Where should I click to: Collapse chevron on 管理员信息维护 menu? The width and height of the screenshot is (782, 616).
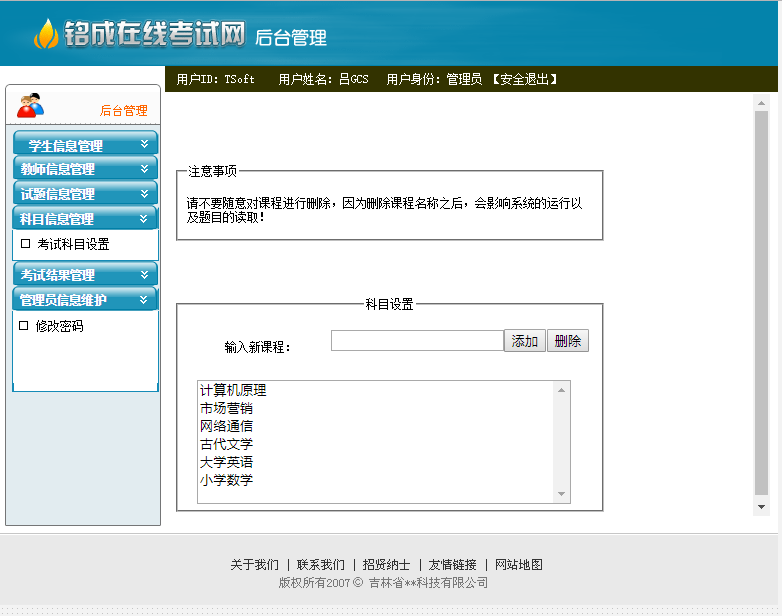(144, 299)
